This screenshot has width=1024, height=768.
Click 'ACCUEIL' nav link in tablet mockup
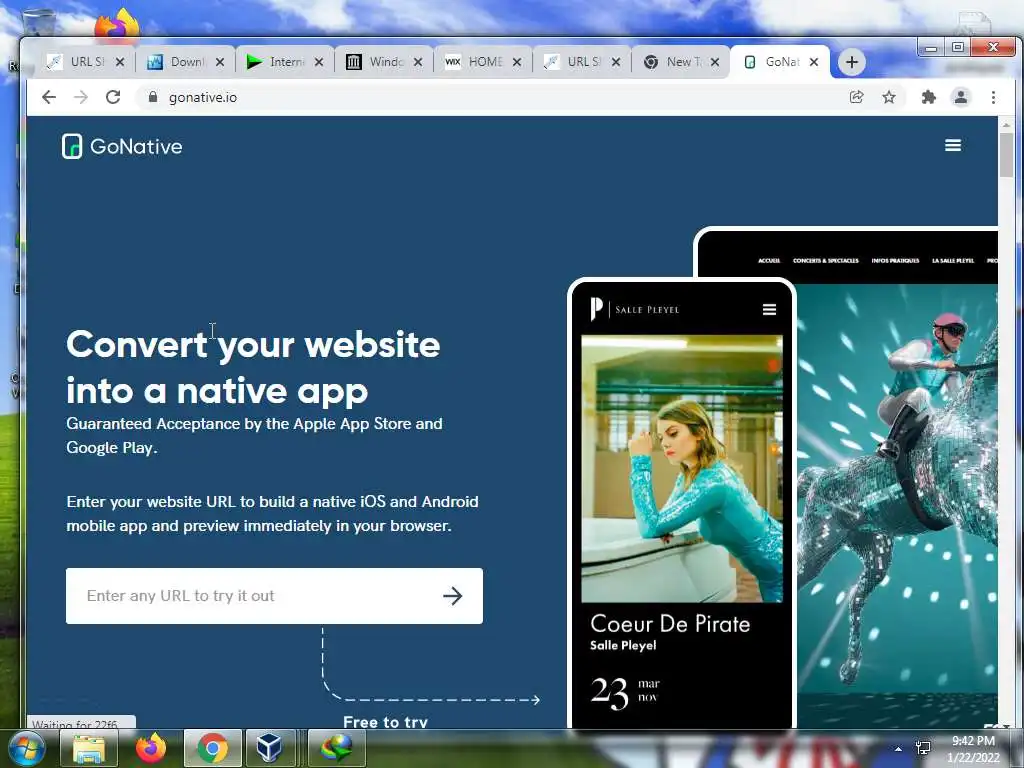pos(769,261)
